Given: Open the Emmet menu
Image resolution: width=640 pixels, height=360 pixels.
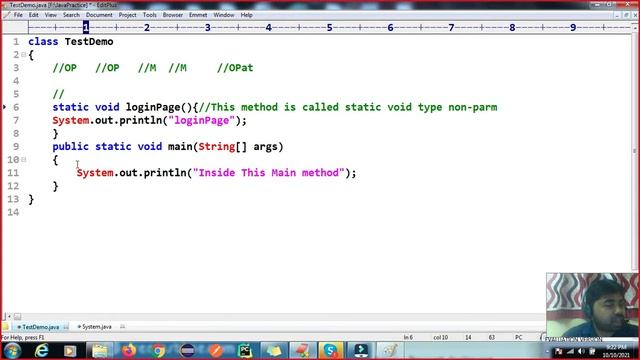Looking at the screenshot, I should pos(198,15).
